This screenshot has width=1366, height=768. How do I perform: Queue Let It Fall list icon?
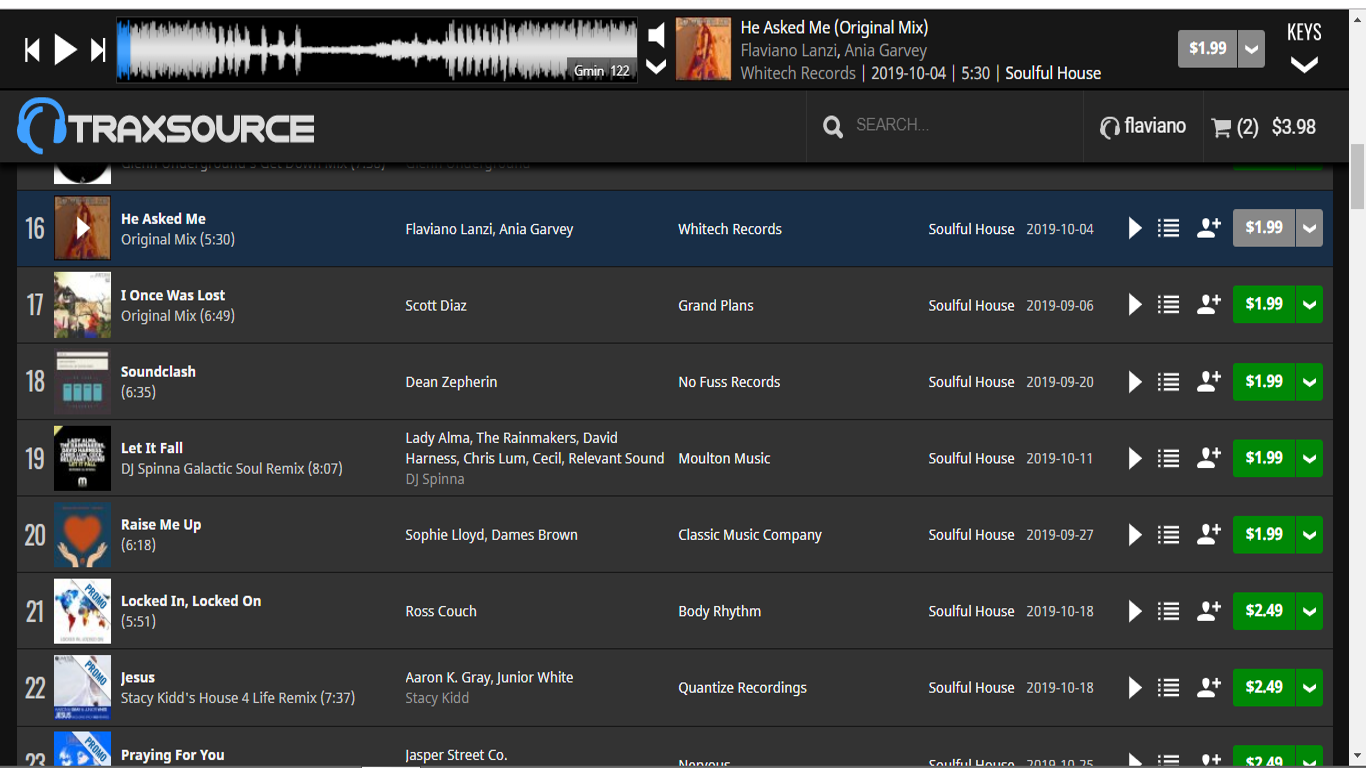click(x=1168, y=458)
